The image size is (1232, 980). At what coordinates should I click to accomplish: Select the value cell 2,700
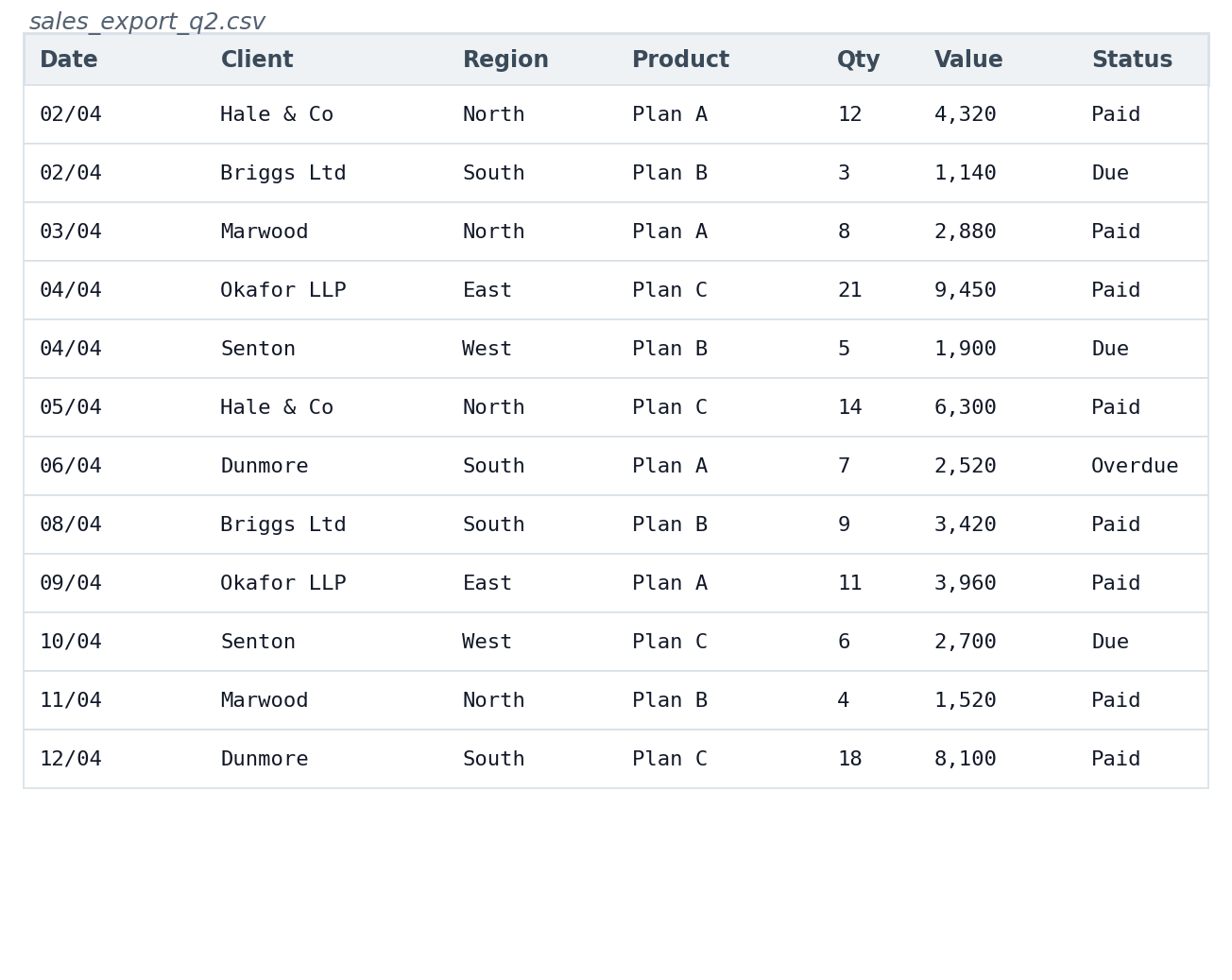(965, 643)
